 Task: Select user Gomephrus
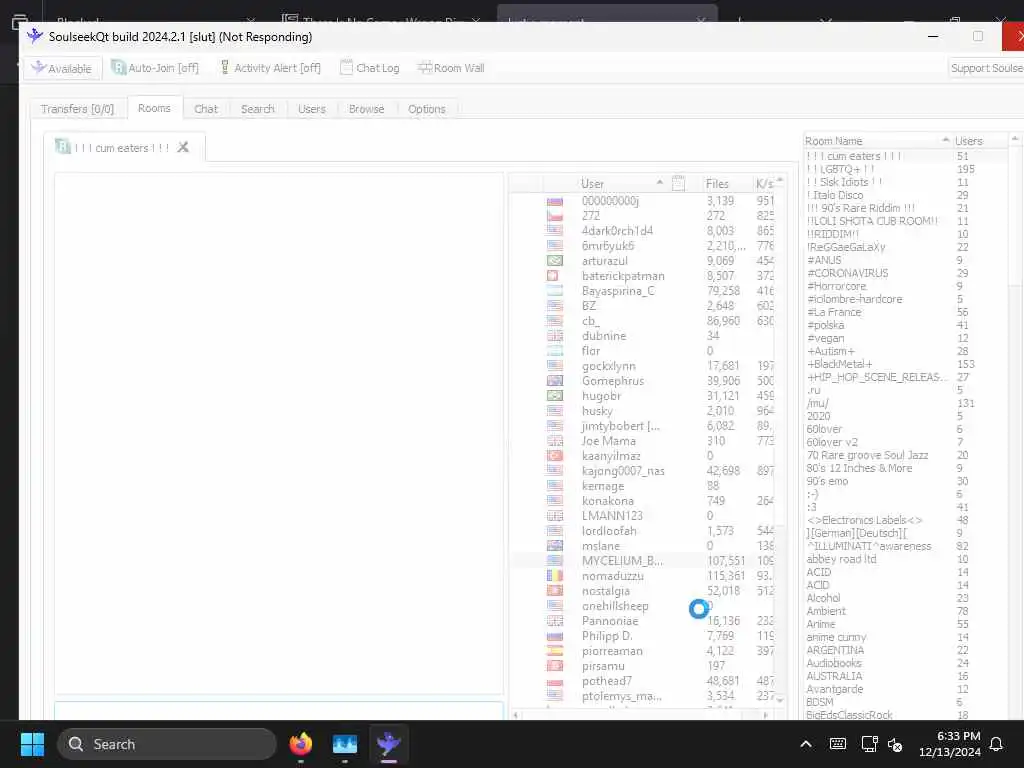(x=613, y=381)
